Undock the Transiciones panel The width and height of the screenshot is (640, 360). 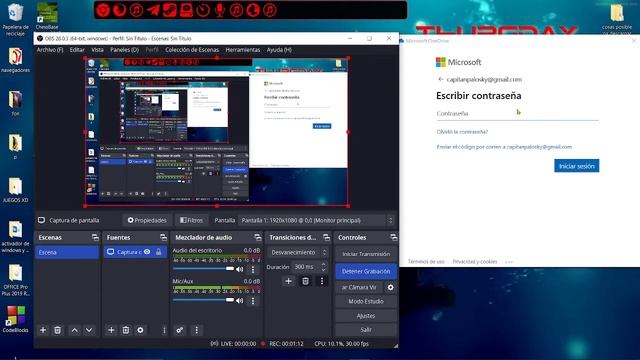point(326,237)
